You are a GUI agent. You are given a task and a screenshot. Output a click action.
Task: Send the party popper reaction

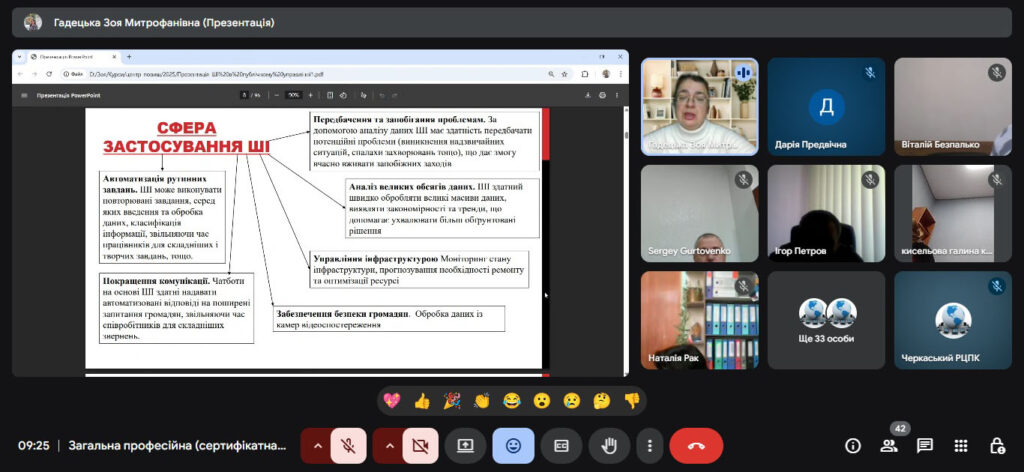[452, 401]
